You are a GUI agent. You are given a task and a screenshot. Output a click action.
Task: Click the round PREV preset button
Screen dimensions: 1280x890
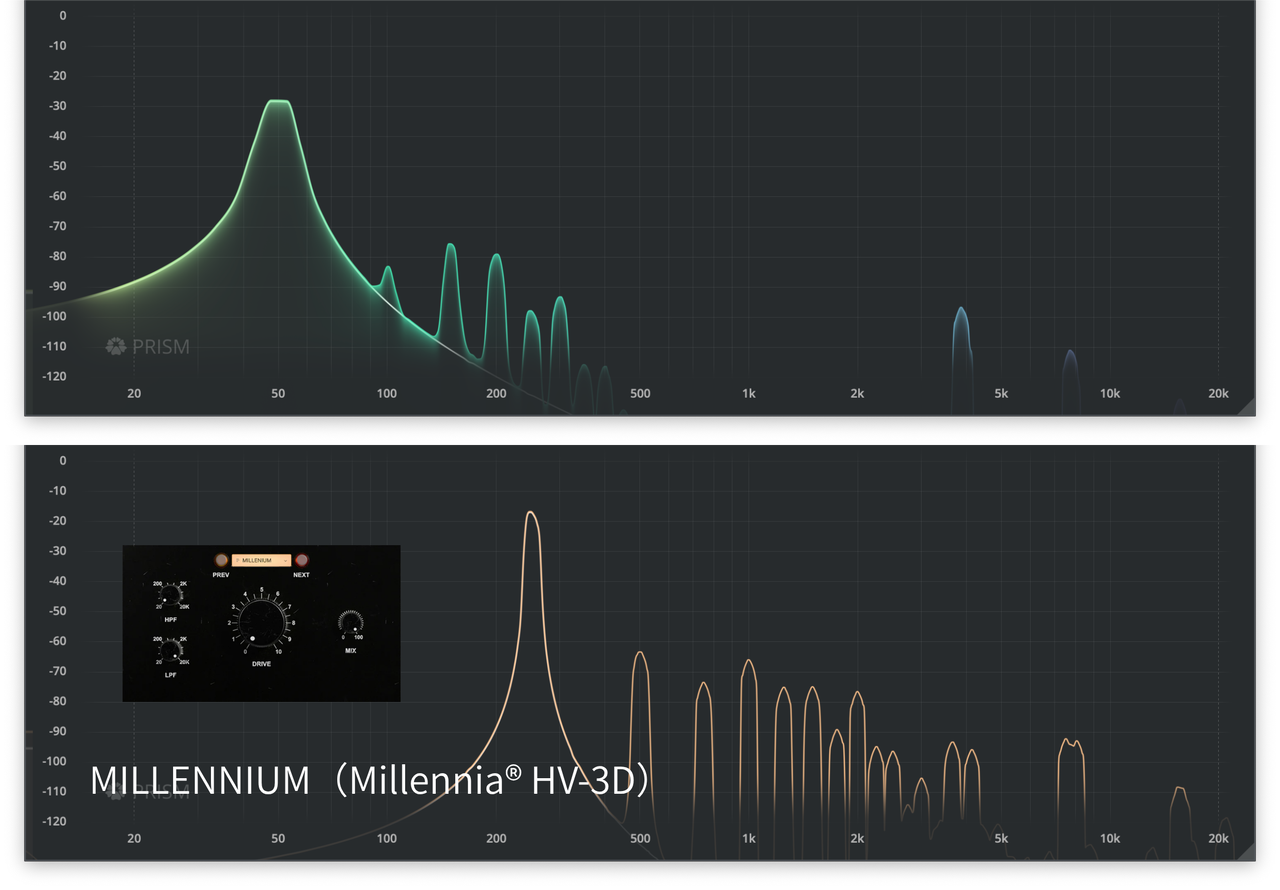(221, 561)
